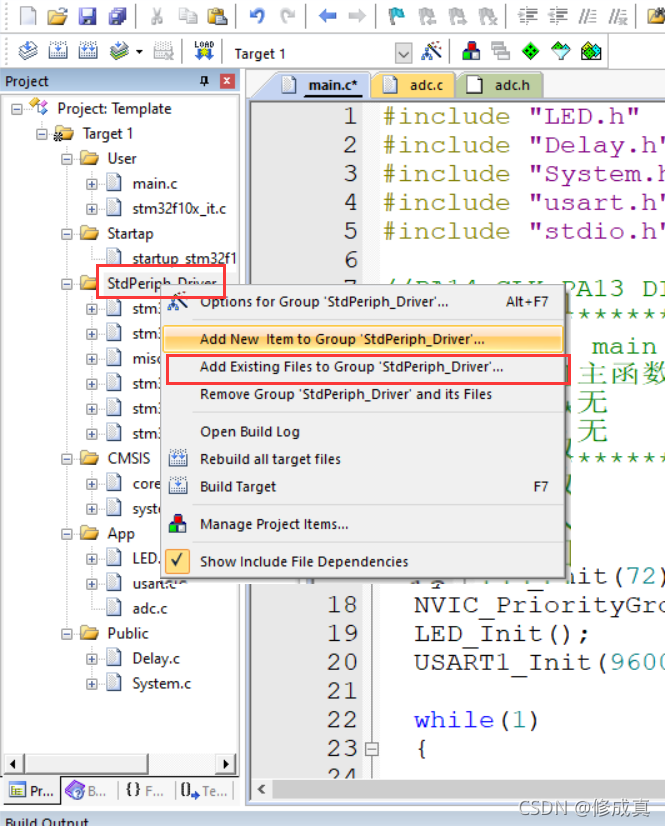Expand main.c in the User group

(x=92, y=184)
